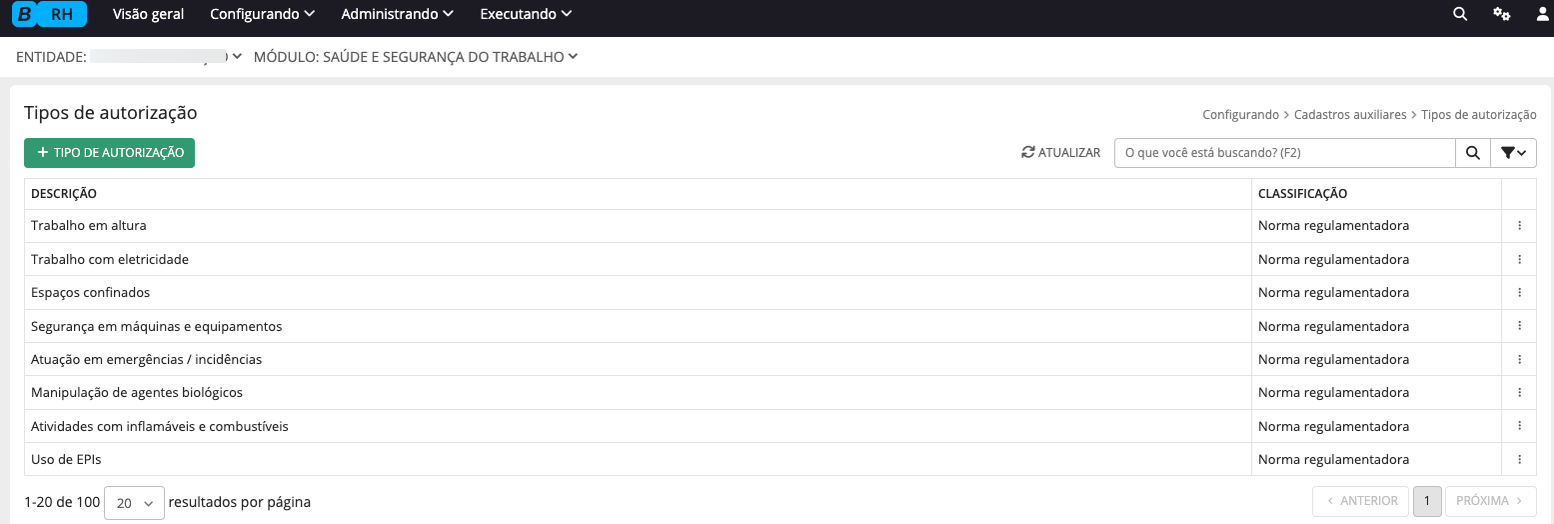Focus the search input field
The height and width of the screenshot is (524, 1554).
coord(1285,153)
